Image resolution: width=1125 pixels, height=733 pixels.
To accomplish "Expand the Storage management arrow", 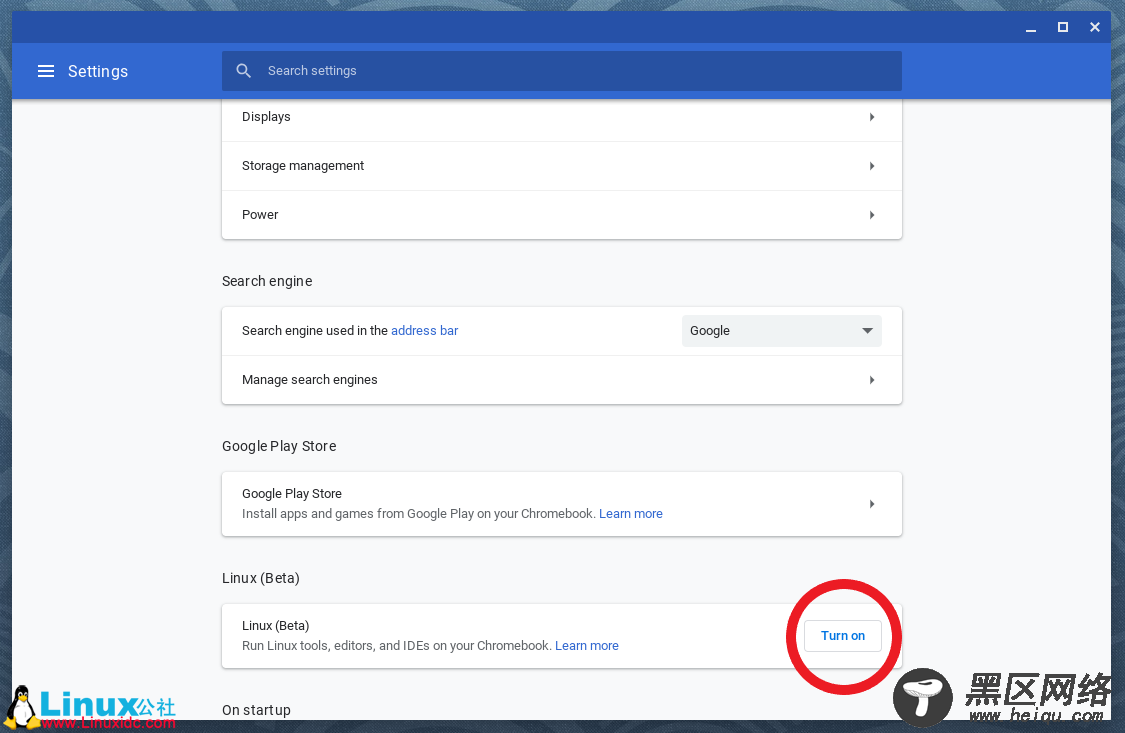I will pos(872,166).
